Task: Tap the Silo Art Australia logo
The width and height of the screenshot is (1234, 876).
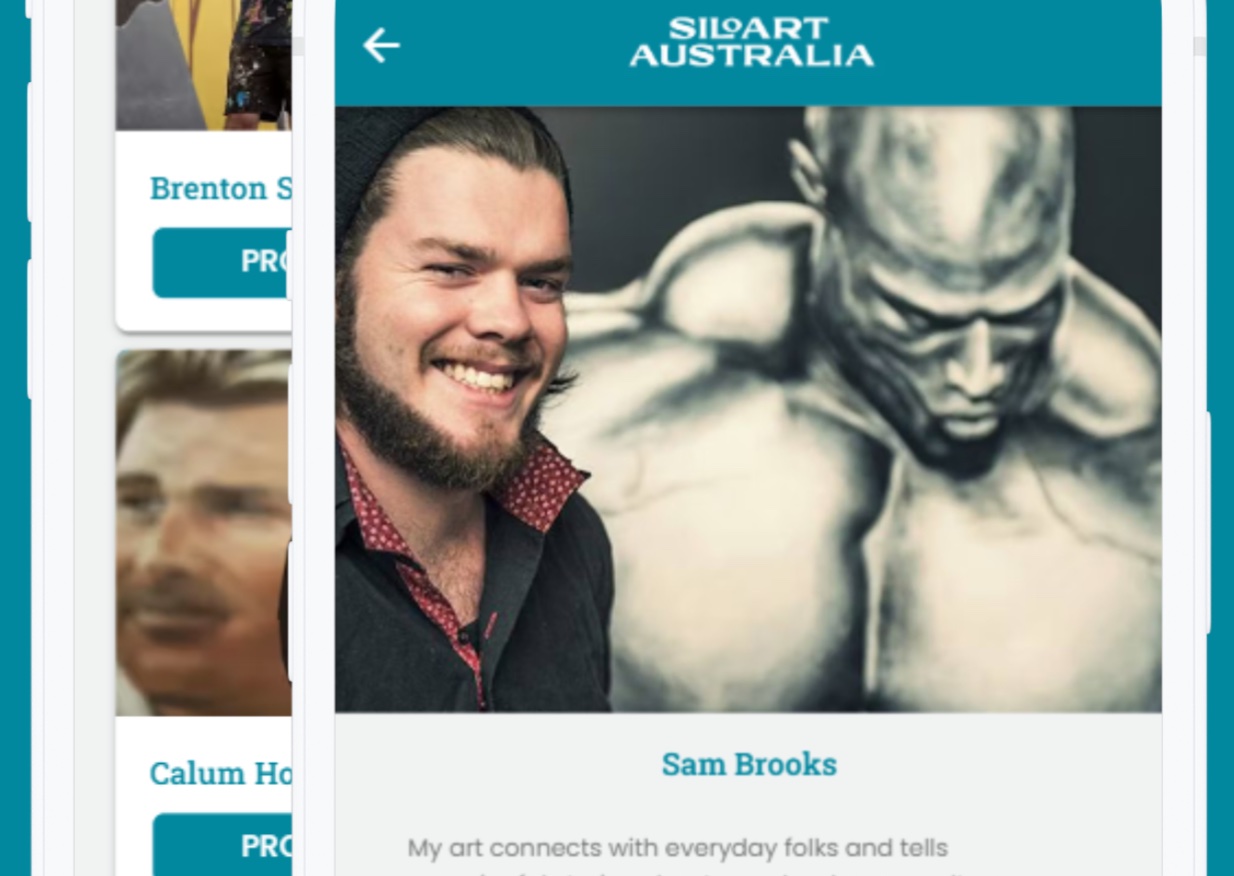Action: pyautogui.click(x=751, y=42)
